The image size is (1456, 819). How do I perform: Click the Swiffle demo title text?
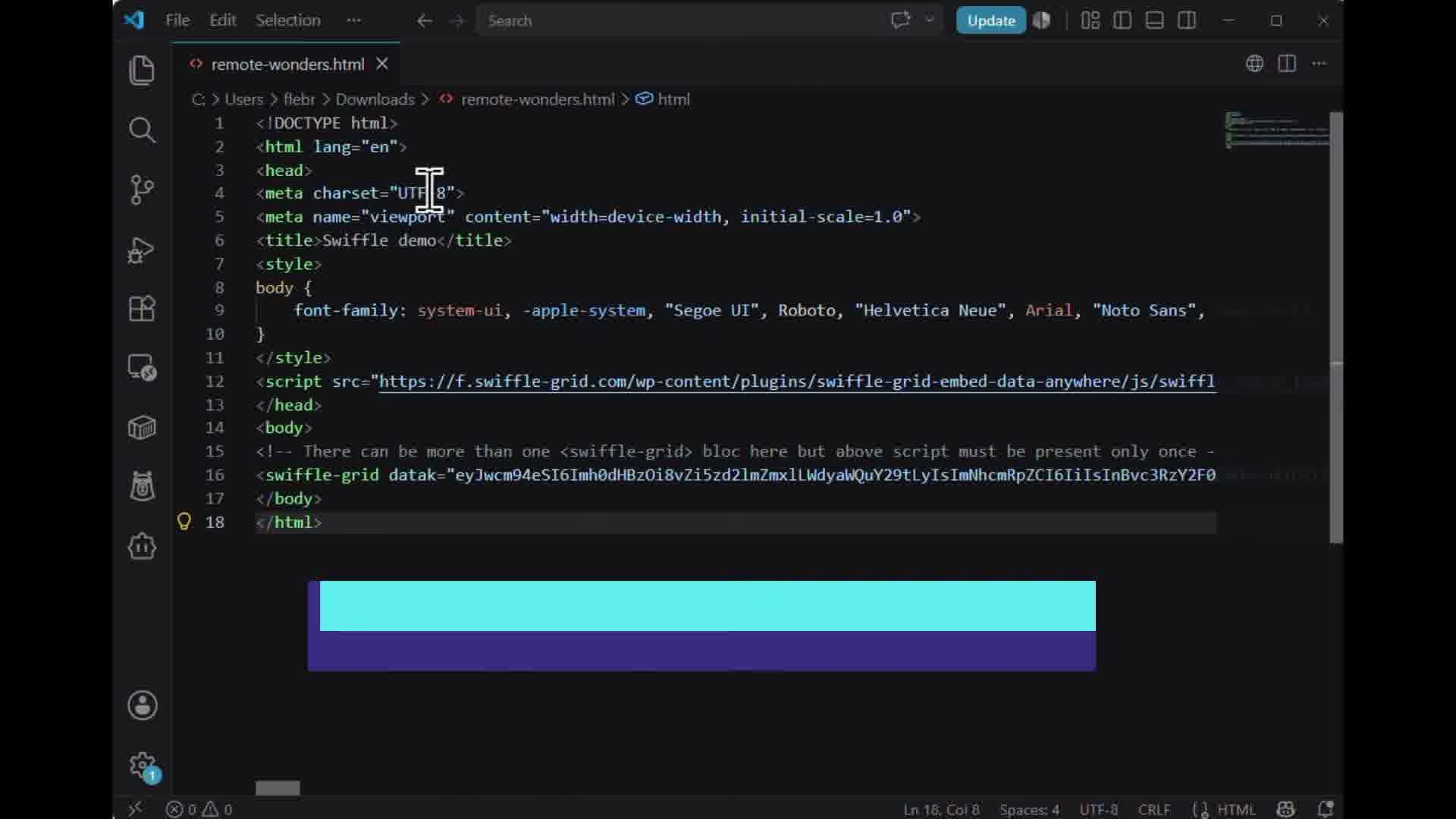[x=379, y=240]
